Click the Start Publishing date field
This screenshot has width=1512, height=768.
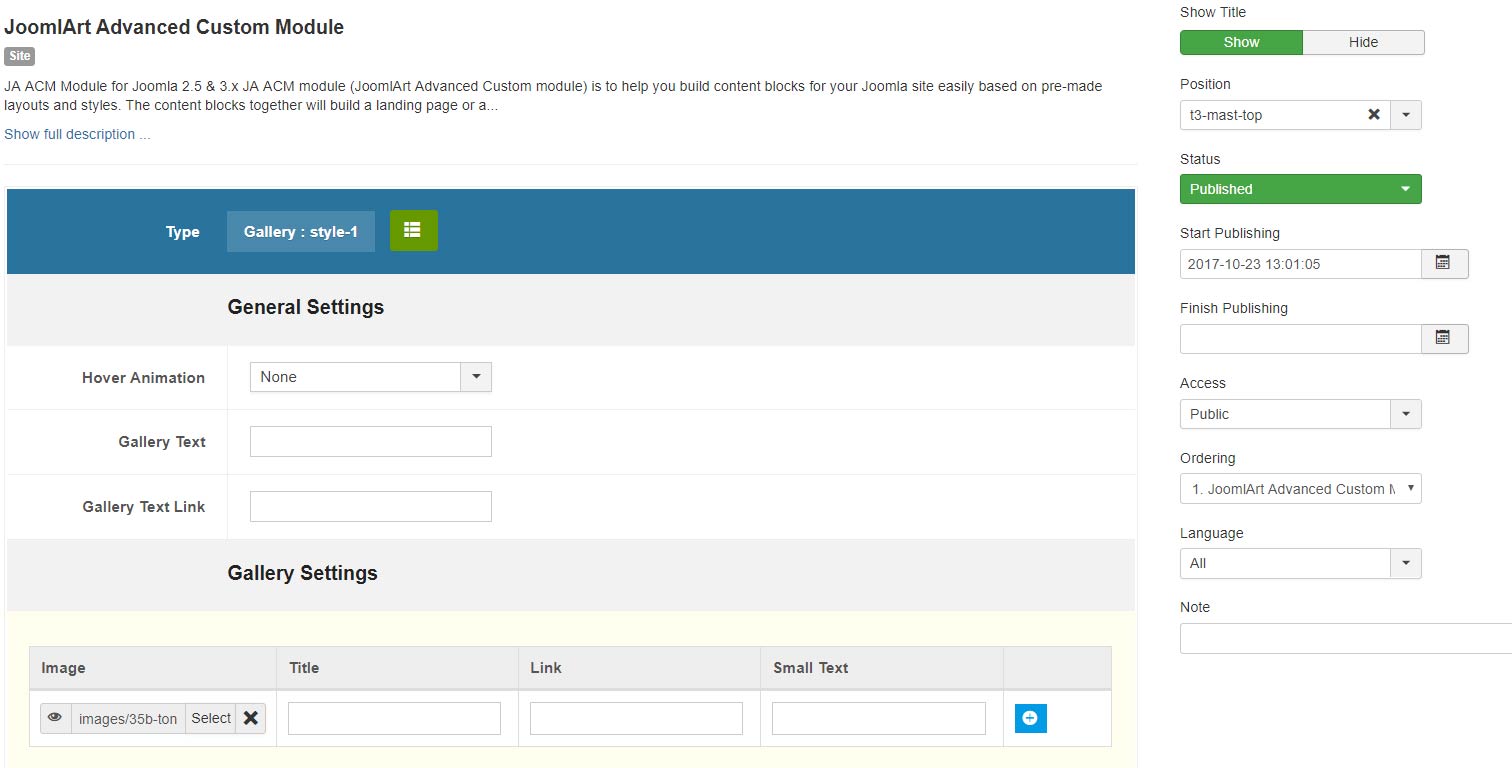pos(1300,264)
